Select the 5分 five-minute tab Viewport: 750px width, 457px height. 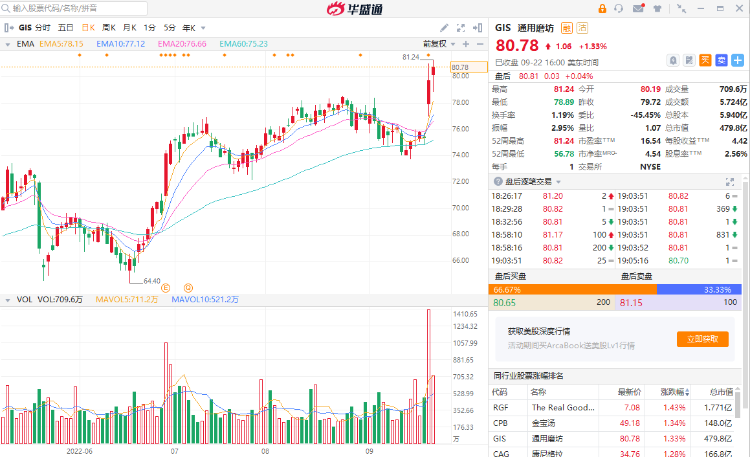[170, 28]
